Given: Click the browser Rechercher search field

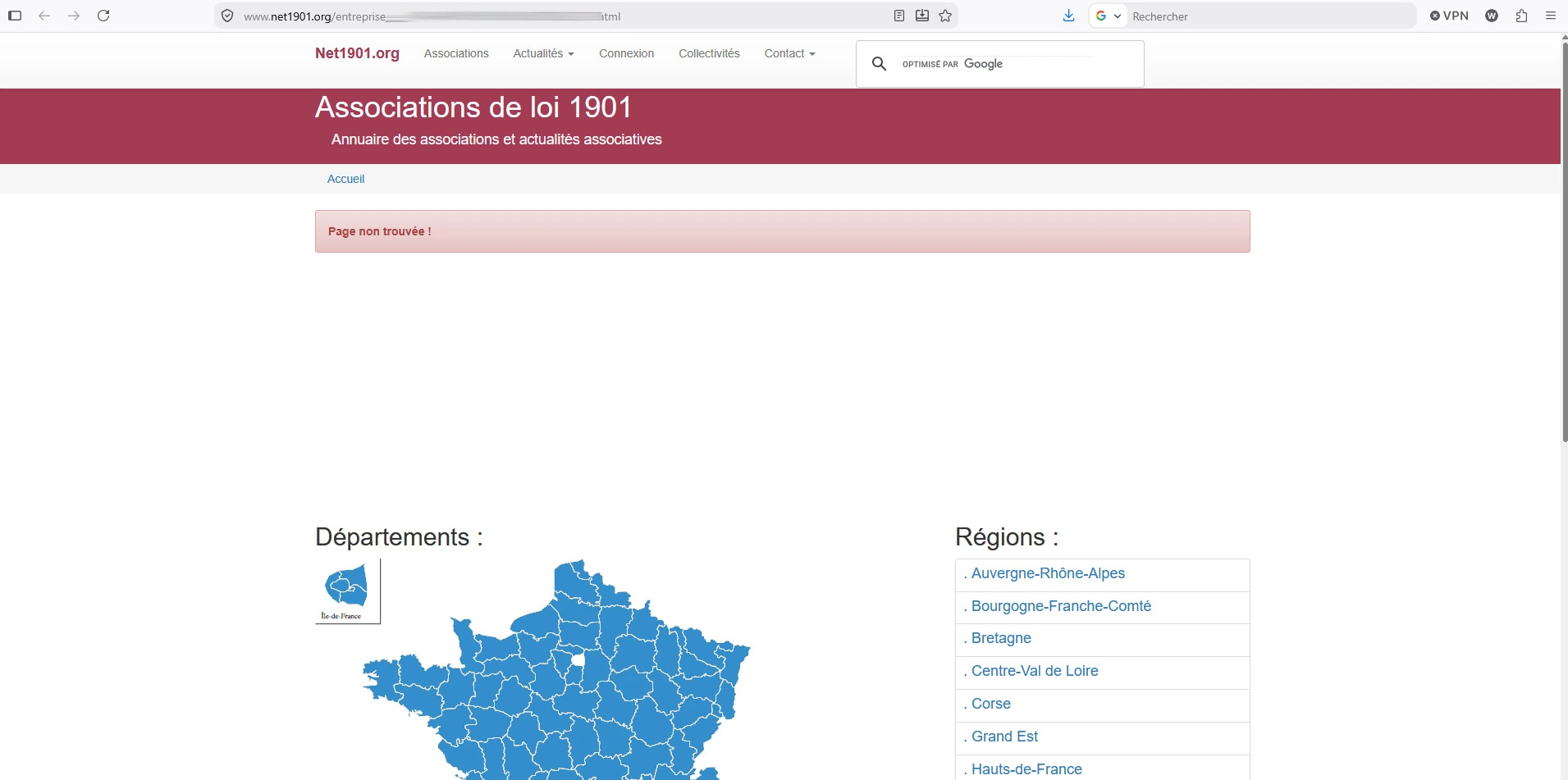Looking at the screenshot, I should tap(1270, 16).
